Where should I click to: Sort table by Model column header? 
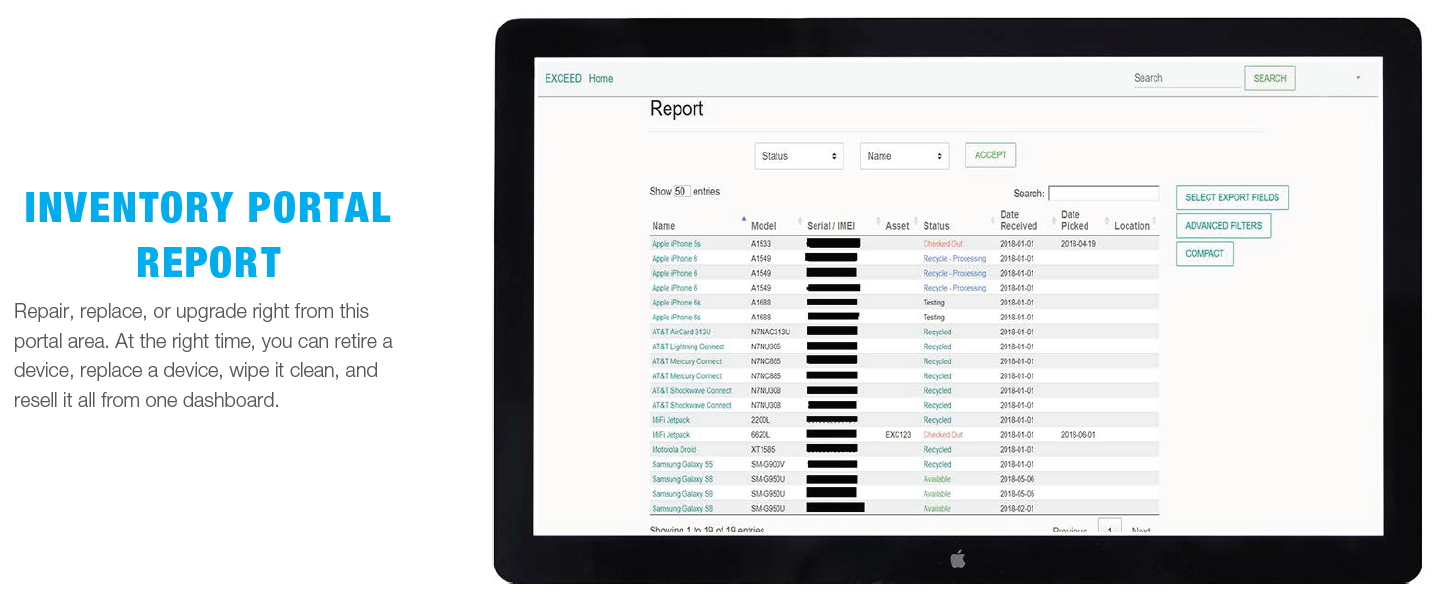764,226
